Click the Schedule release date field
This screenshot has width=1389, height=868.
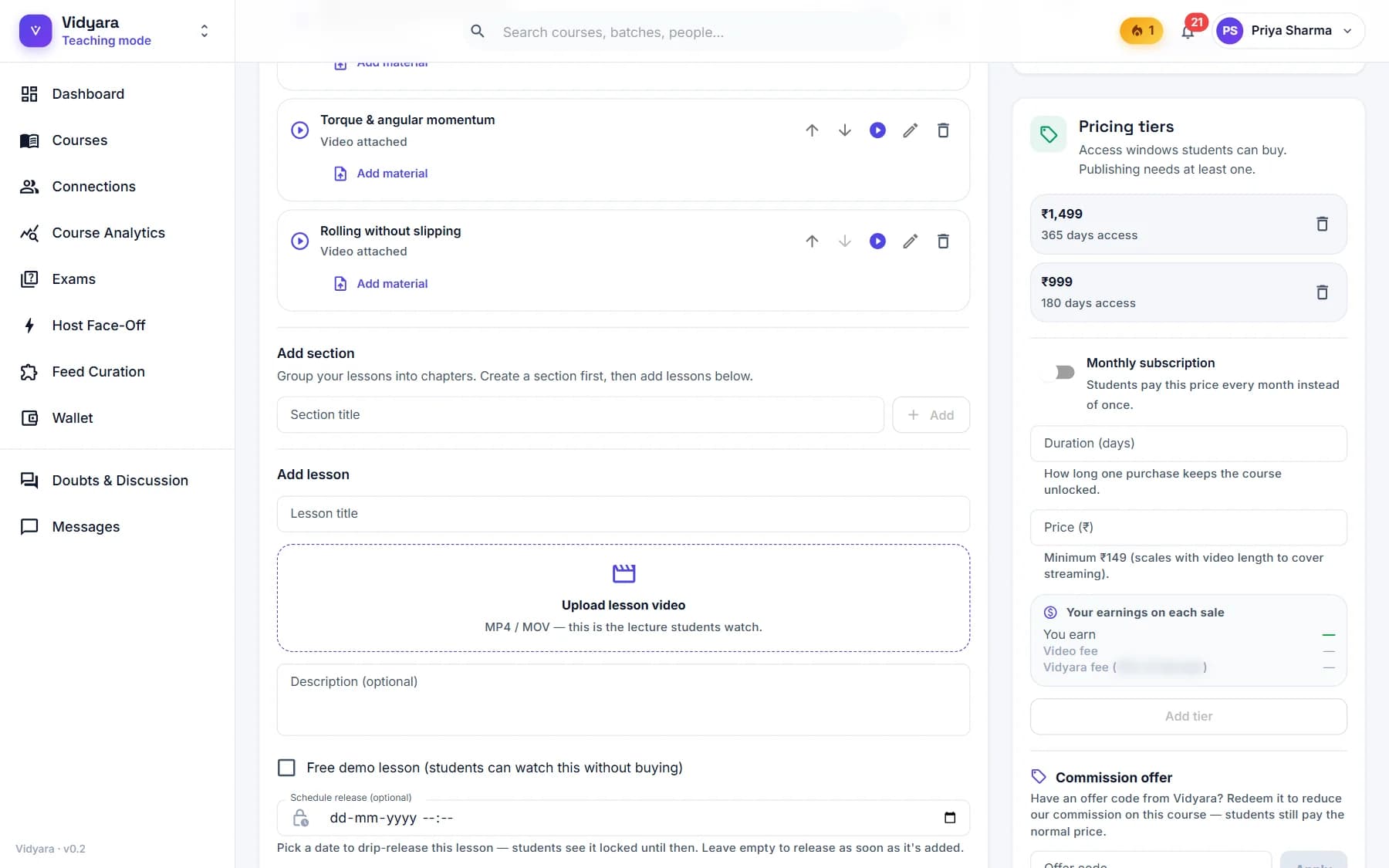(x=624, y=818)
